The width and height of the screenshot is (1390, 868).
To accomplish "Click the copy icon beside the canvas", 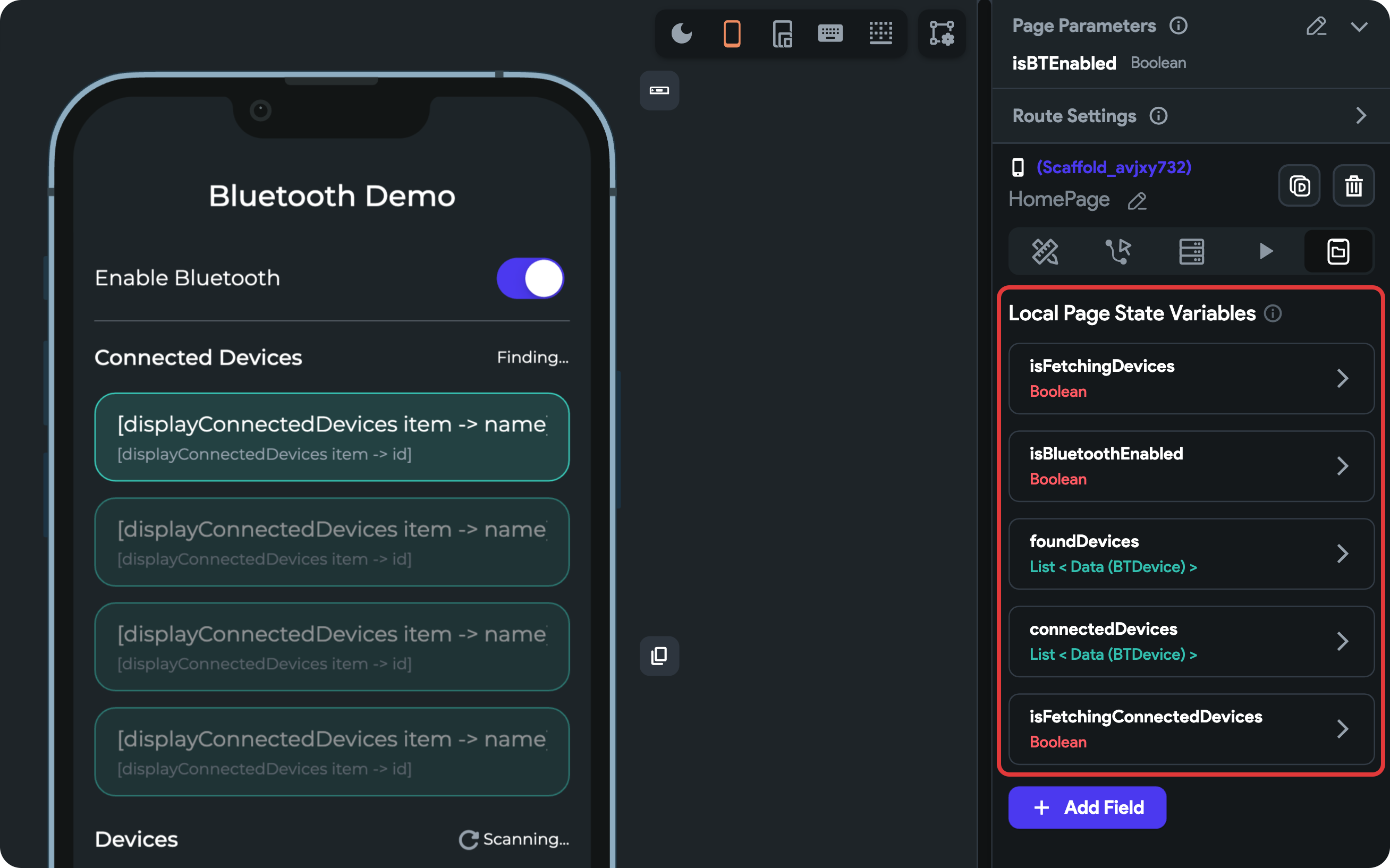I will [659, 656].
